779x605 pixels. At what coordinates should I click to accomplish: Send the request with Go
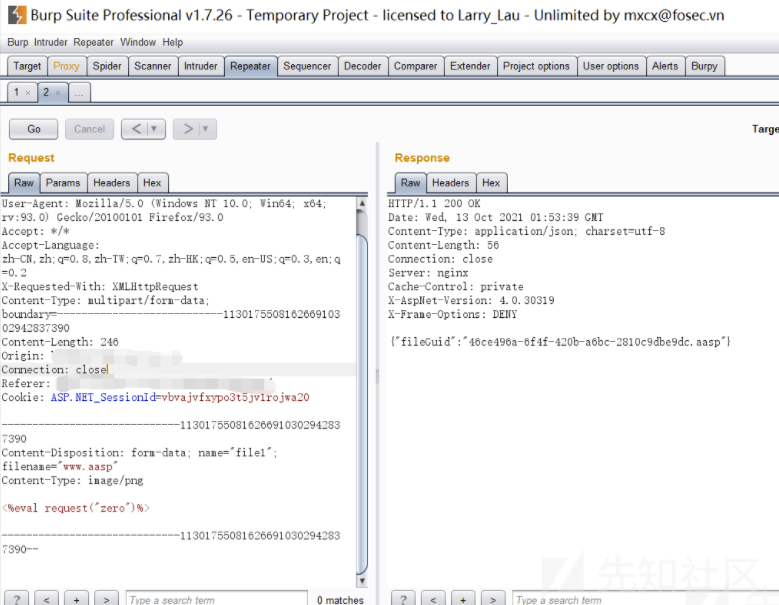(34, 129)
